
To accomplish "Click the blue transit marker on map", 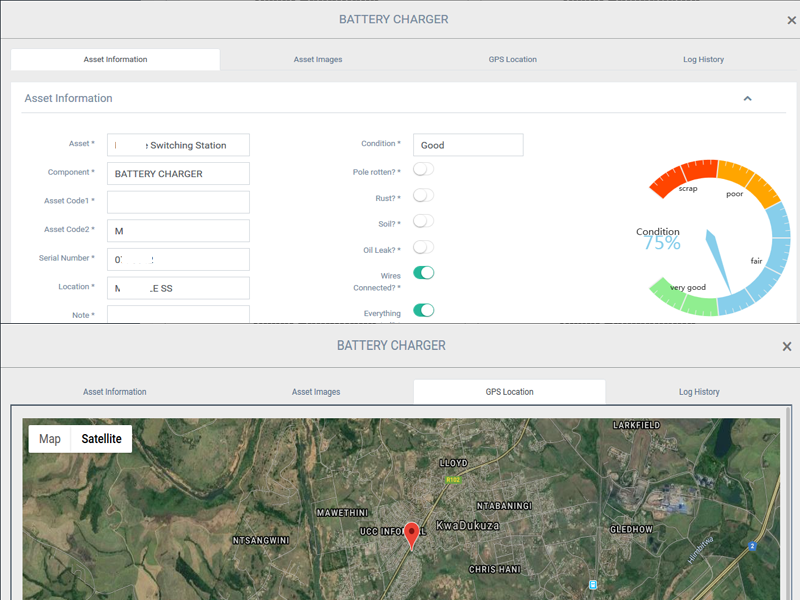I will (x=594, y=585).
